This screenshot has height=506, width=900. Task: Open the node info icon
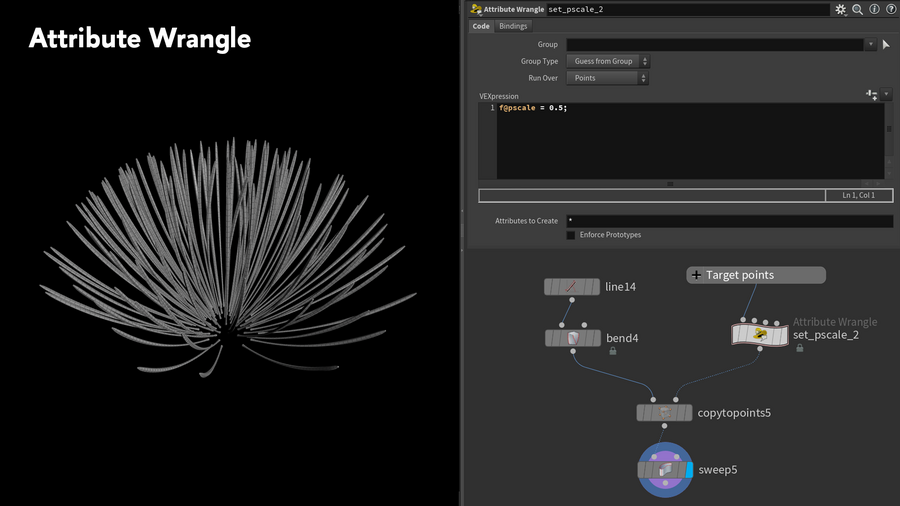[874, 9]
